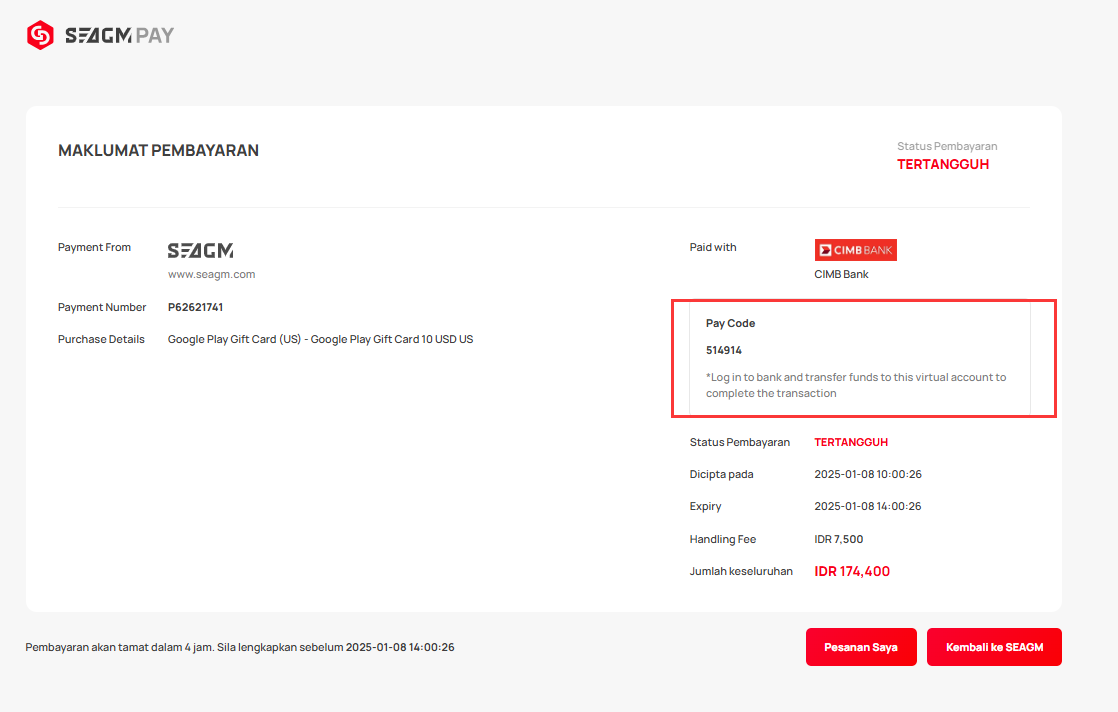Viewport: 1118px width, 712px height.
Task: Click the header TERTANGGUH payment status
Action: click(x=943, y=165)
